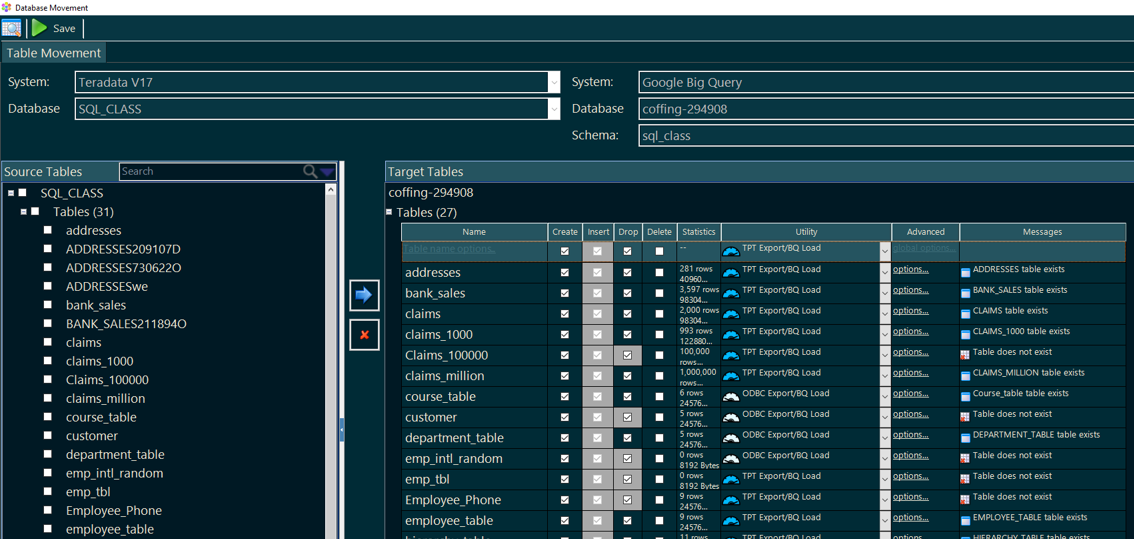Select the Table Movement tab
Image resolution: width=1134 pixels, height=539 pixels.
pyautogui.click(x=54, y=53)
